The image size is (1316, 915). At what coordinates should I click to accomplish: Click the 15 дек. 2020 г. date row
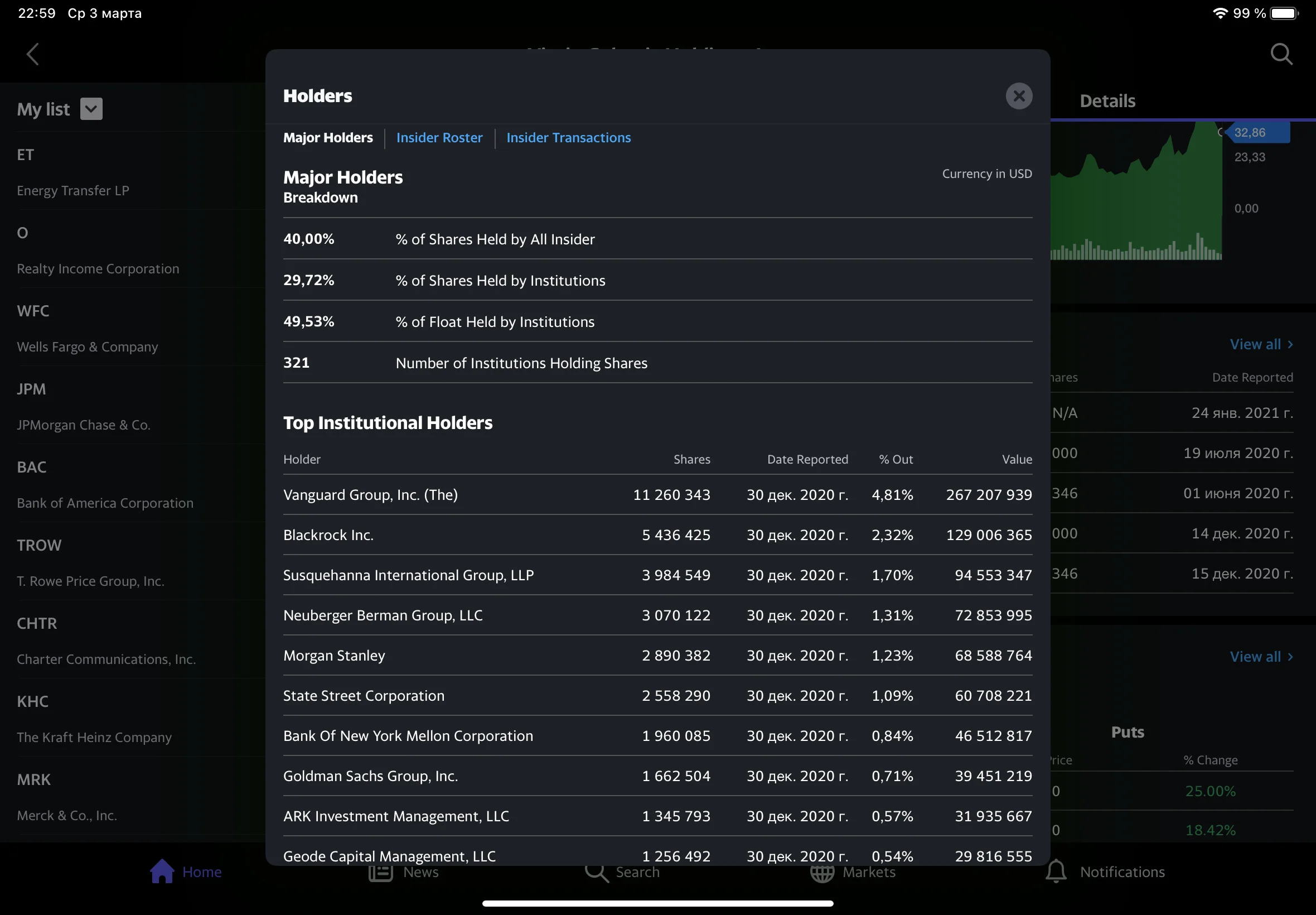click(1242, 574)
